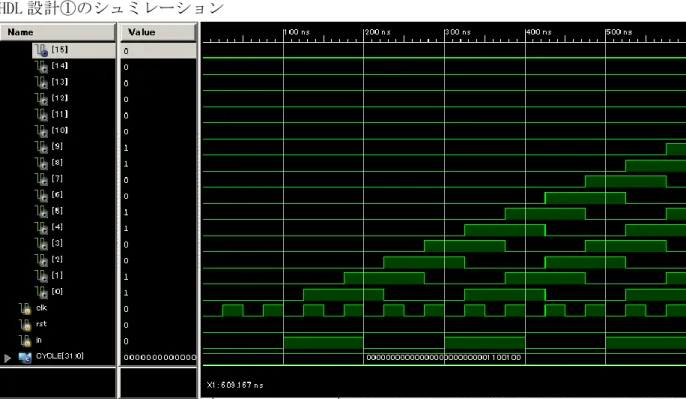Viewport: 686px width, 399px height.
Task: Click the signal icon for bit [5]
Action: 42,212
